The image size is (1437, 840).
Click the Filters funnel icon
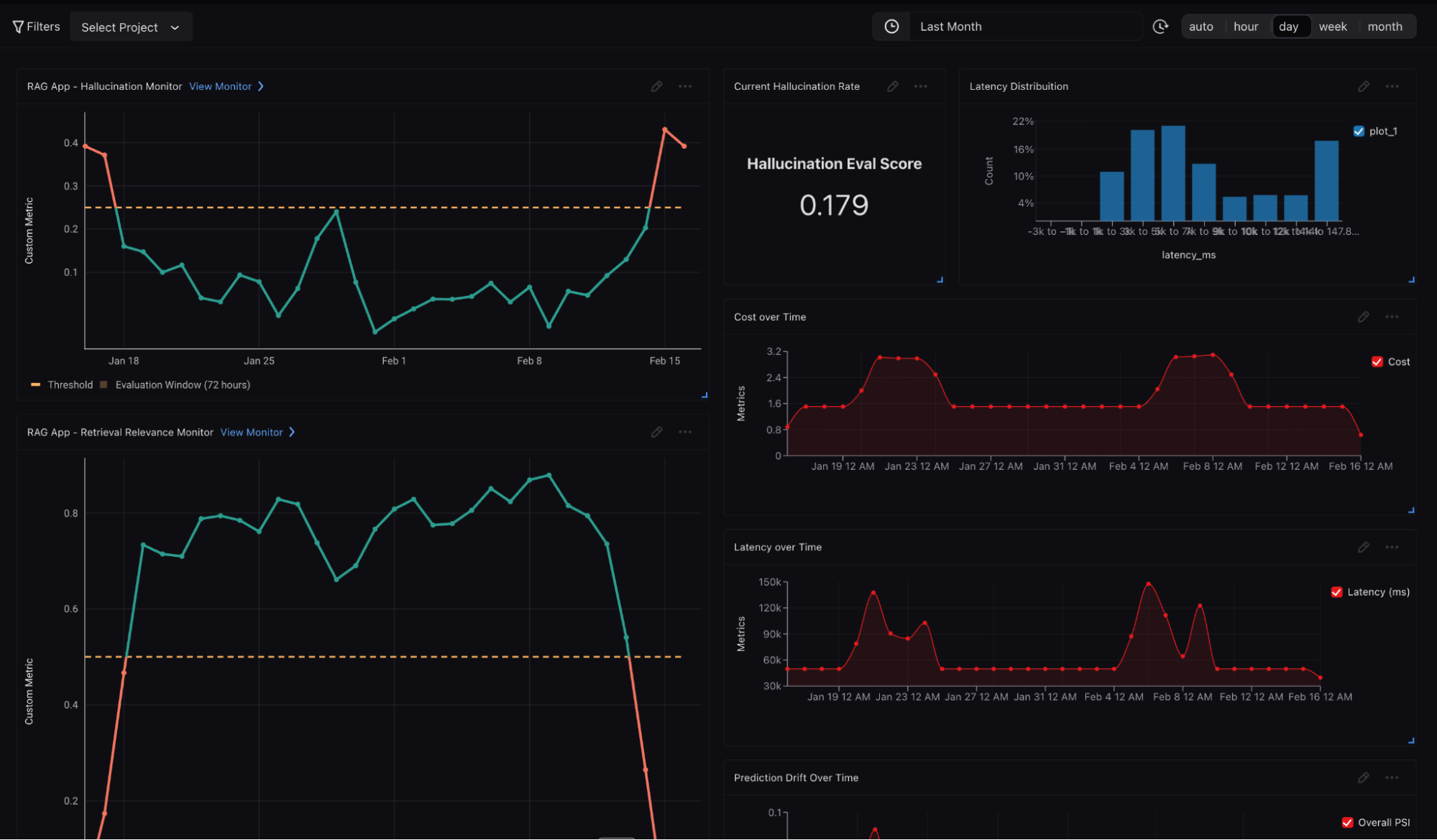18,27
